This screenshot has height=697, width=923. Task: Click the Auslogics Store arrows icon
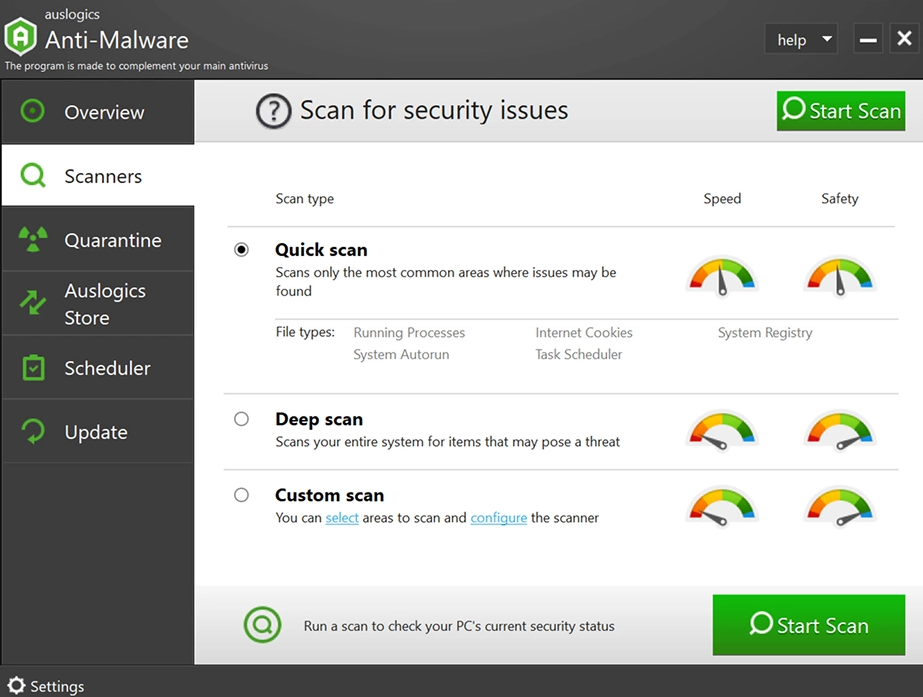[33, 303]
